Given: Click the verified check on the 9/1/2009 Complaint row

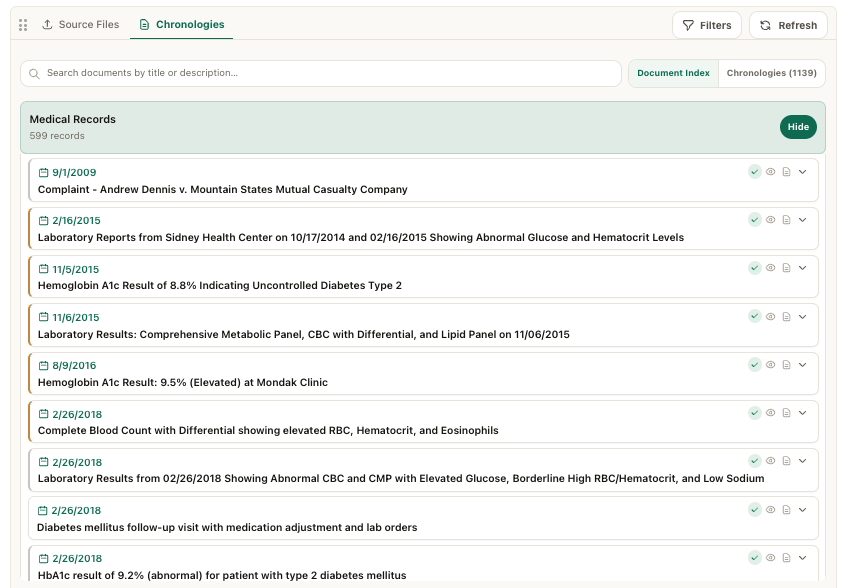Looking at the screenshot, I should tap(755, 172).
